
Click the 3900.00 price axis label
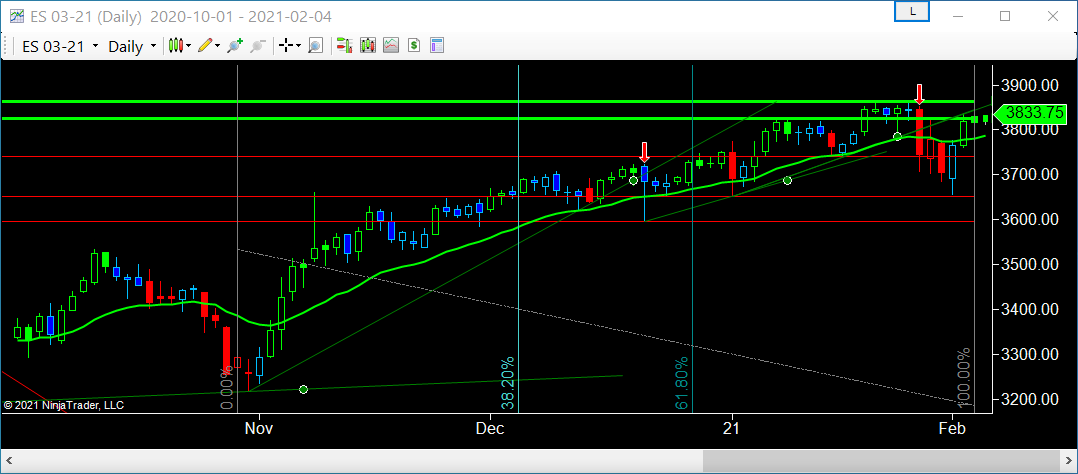click(1030, 85)
